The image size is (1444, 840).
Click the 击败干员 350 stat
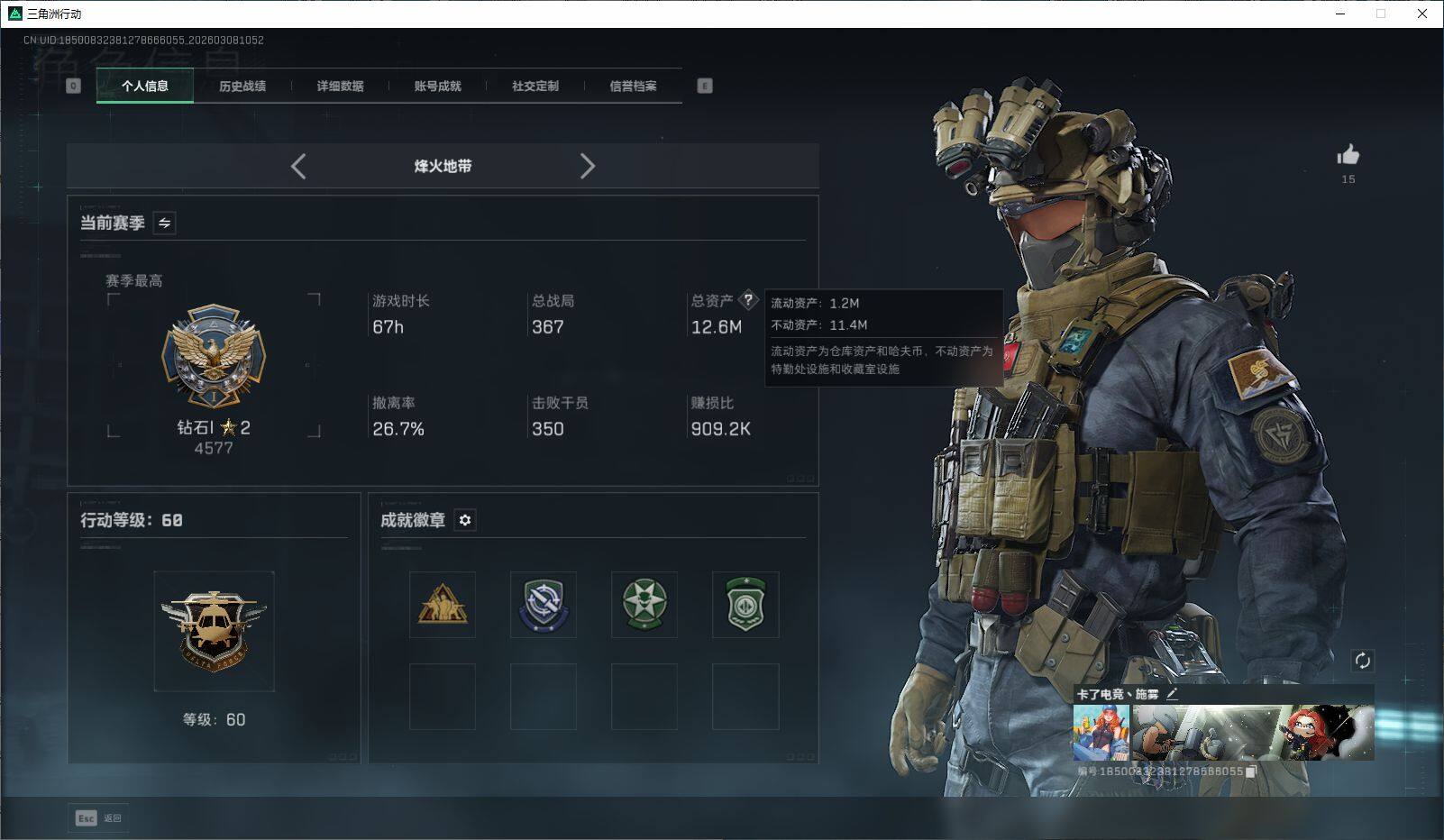click(560, 416)
